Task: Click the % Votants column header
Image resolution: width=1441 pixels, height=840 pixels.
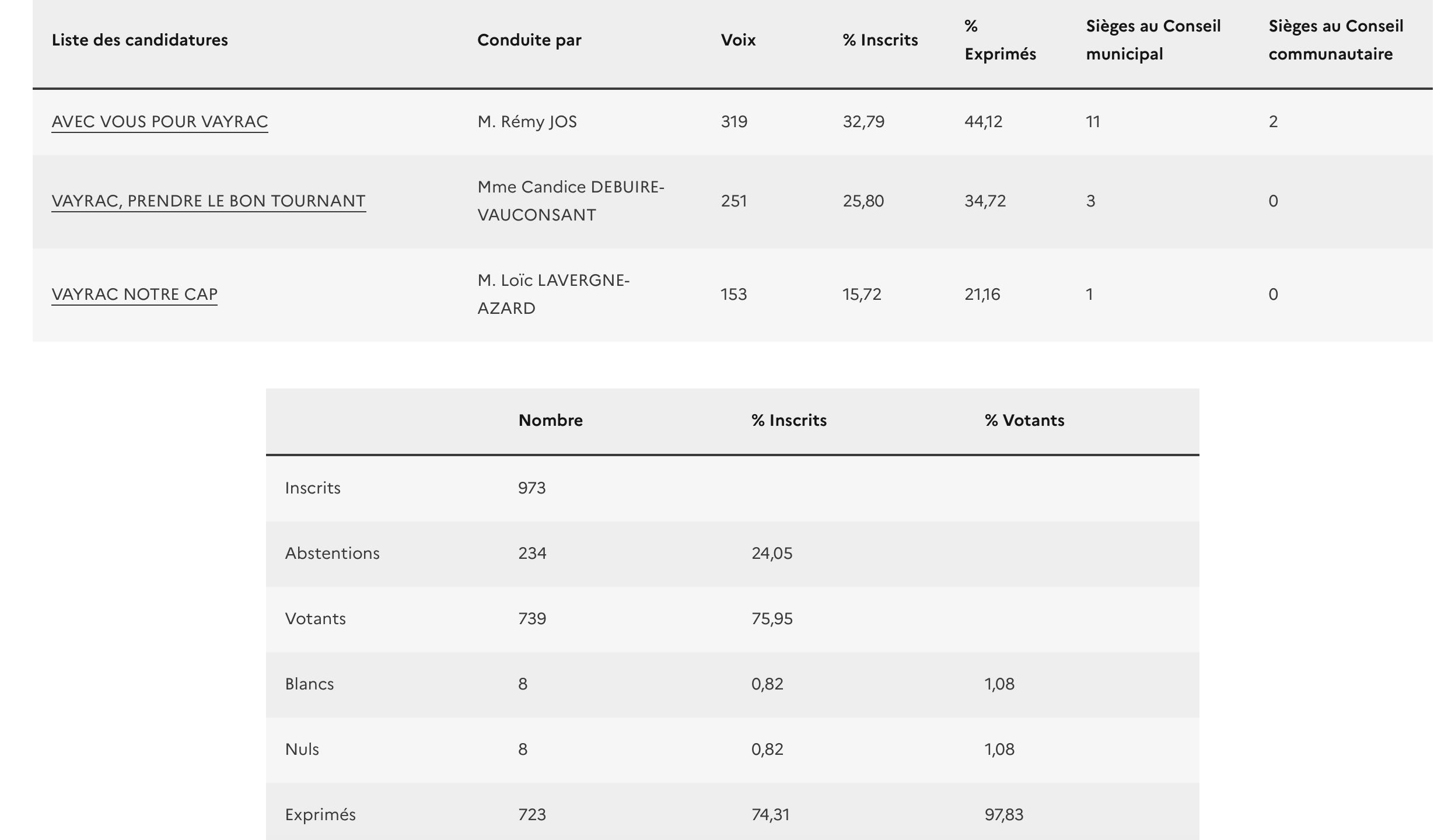Action: coord(1024,420)
